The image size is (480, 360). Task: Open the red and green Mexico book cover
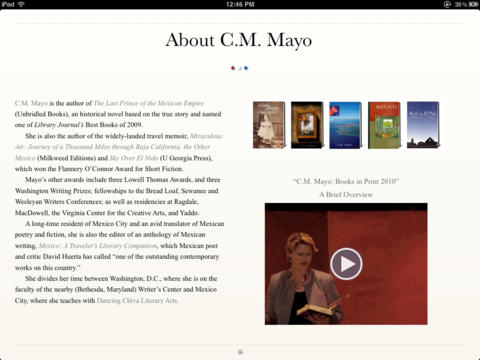tap(384, 125)
